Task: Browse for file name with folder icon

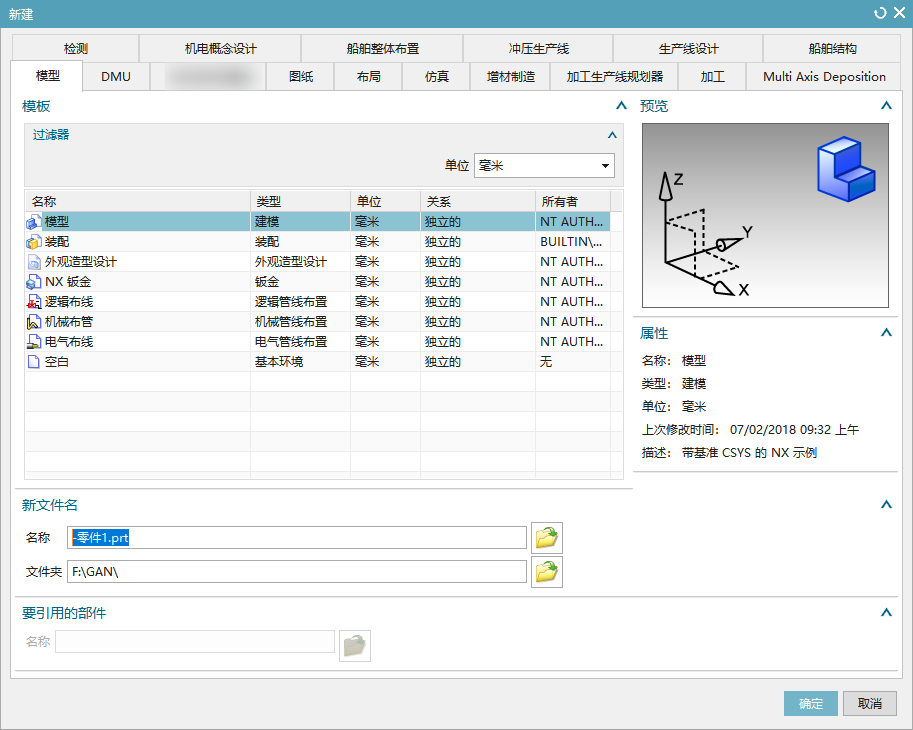Action: [546, 538]
